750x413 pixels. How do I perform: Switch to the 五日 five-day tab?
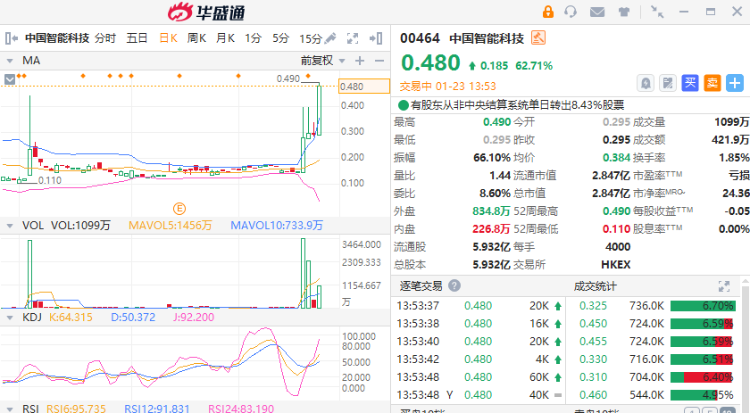(137, 38)
